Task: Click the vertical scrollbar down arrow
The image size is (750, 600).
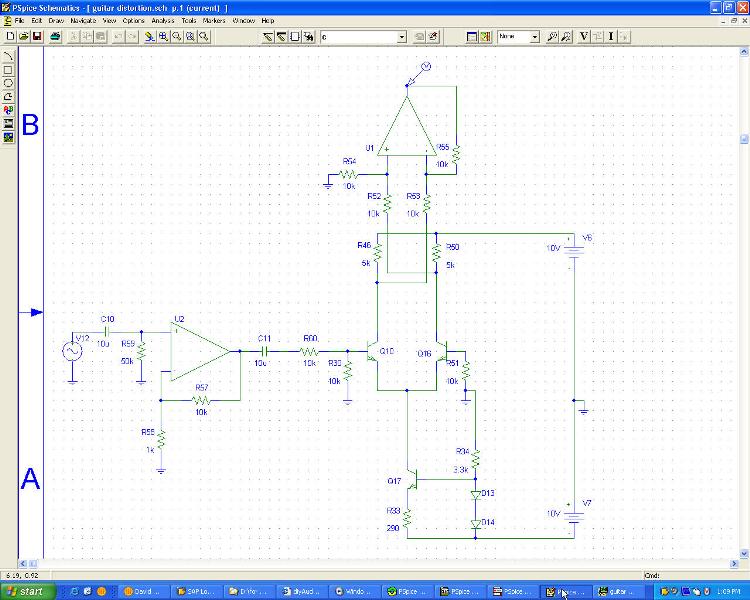Action: (x=744, y=554)
